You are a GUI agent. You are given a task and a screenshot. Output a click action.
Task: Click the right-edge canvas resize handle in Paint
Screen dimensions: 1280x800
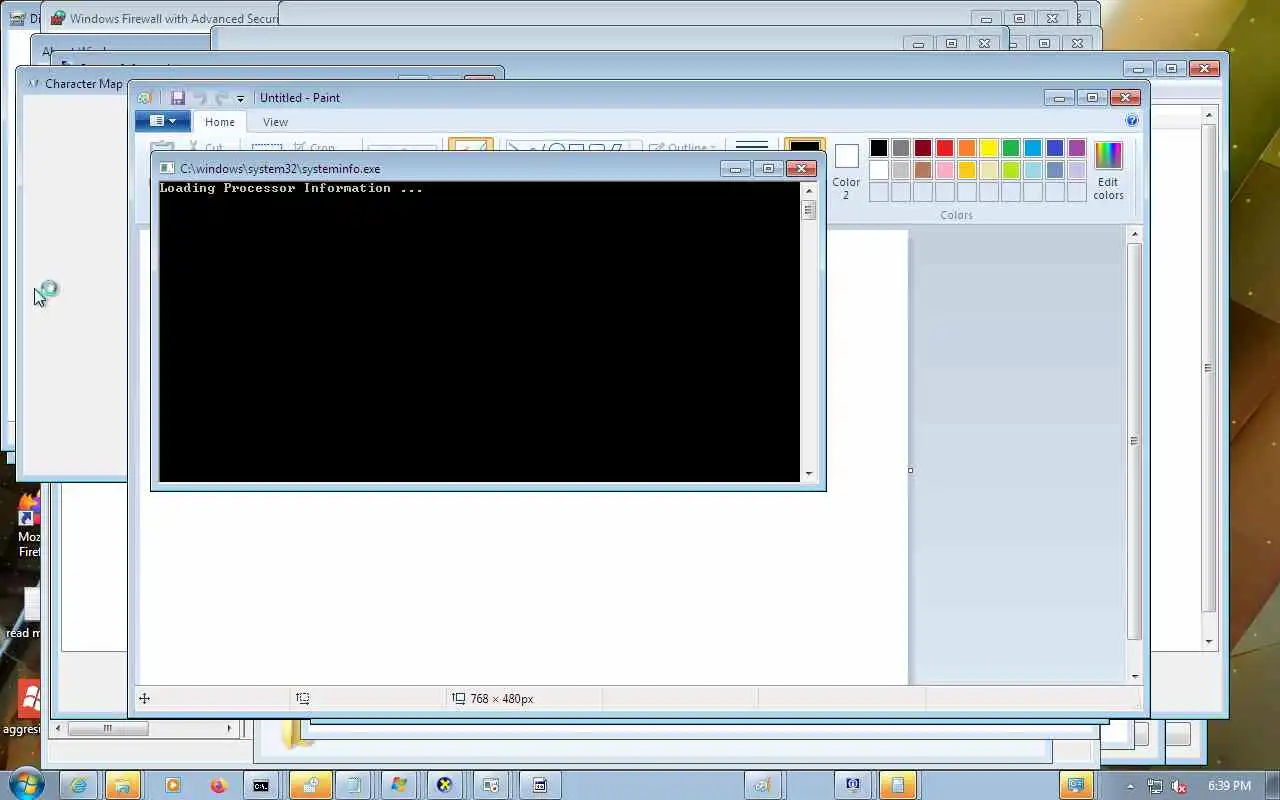click(910, 470)
